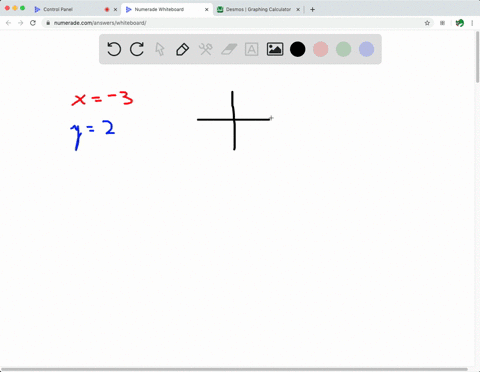480x372 pixels.
Task: Bookmark this page with star icon
Action: pyautogui.click(x=427, y=23)
